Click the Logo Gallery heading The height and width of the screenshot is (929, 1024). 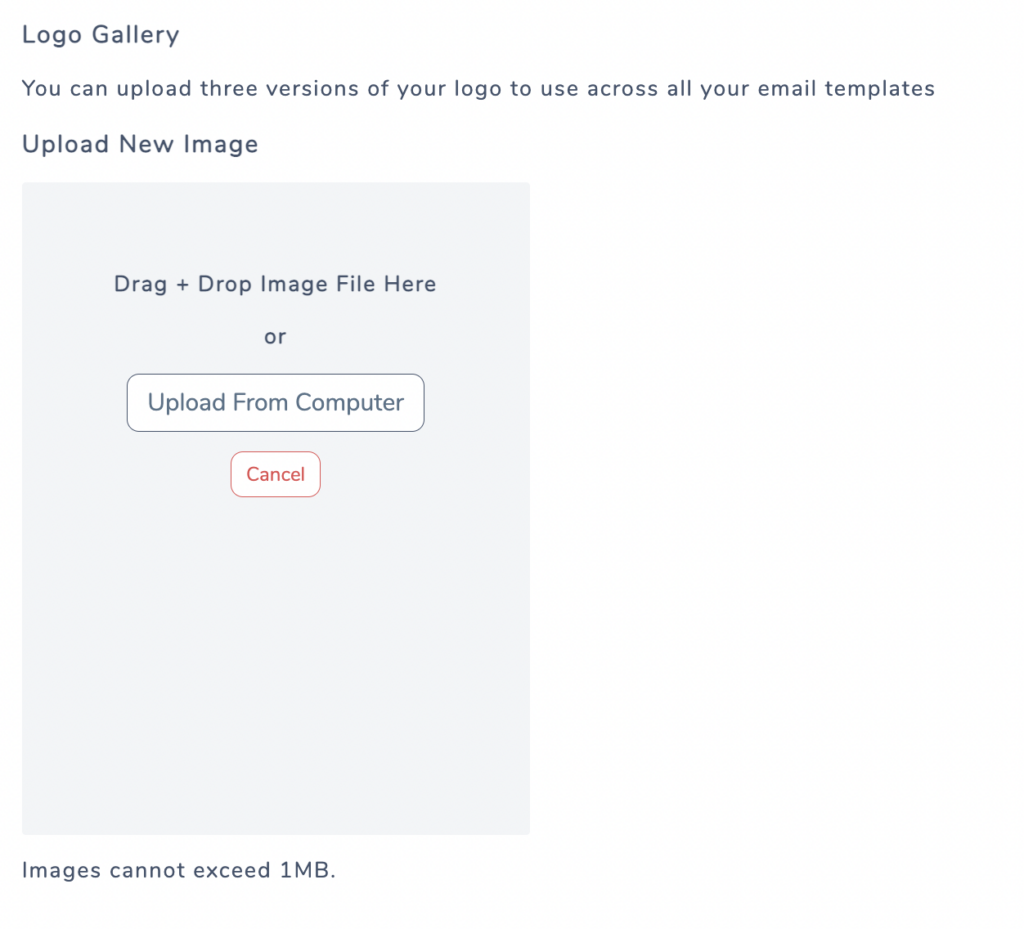click(101, 35)
